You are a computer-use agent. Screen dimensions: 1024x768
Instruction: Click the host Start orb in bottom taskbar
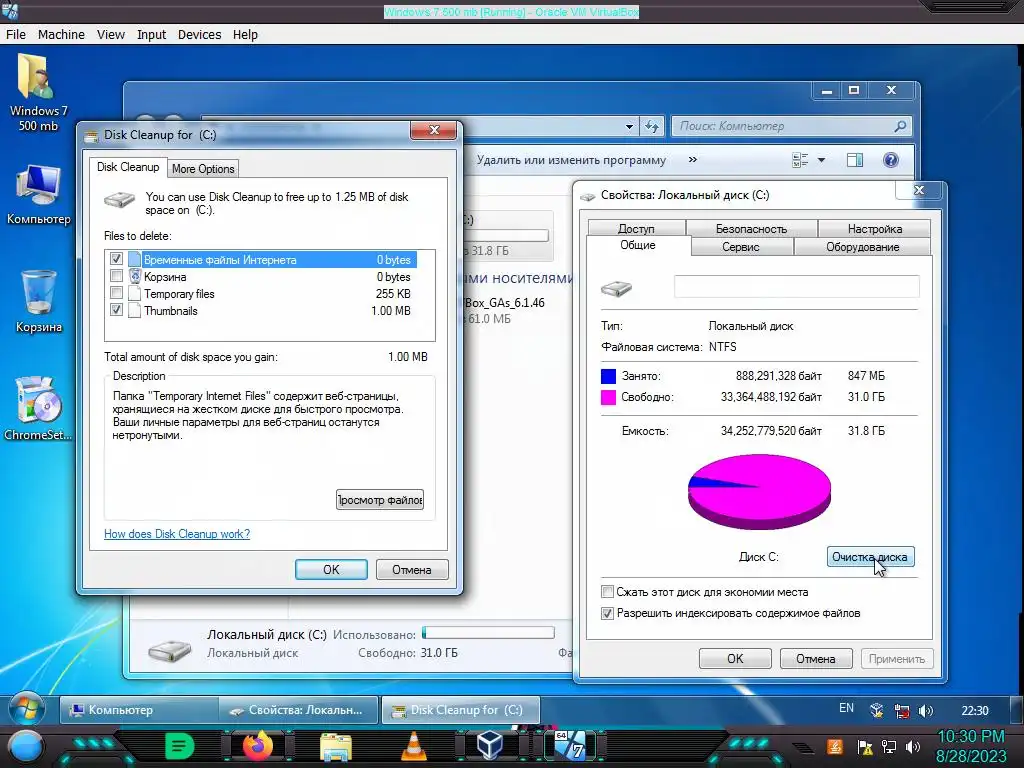25,746
